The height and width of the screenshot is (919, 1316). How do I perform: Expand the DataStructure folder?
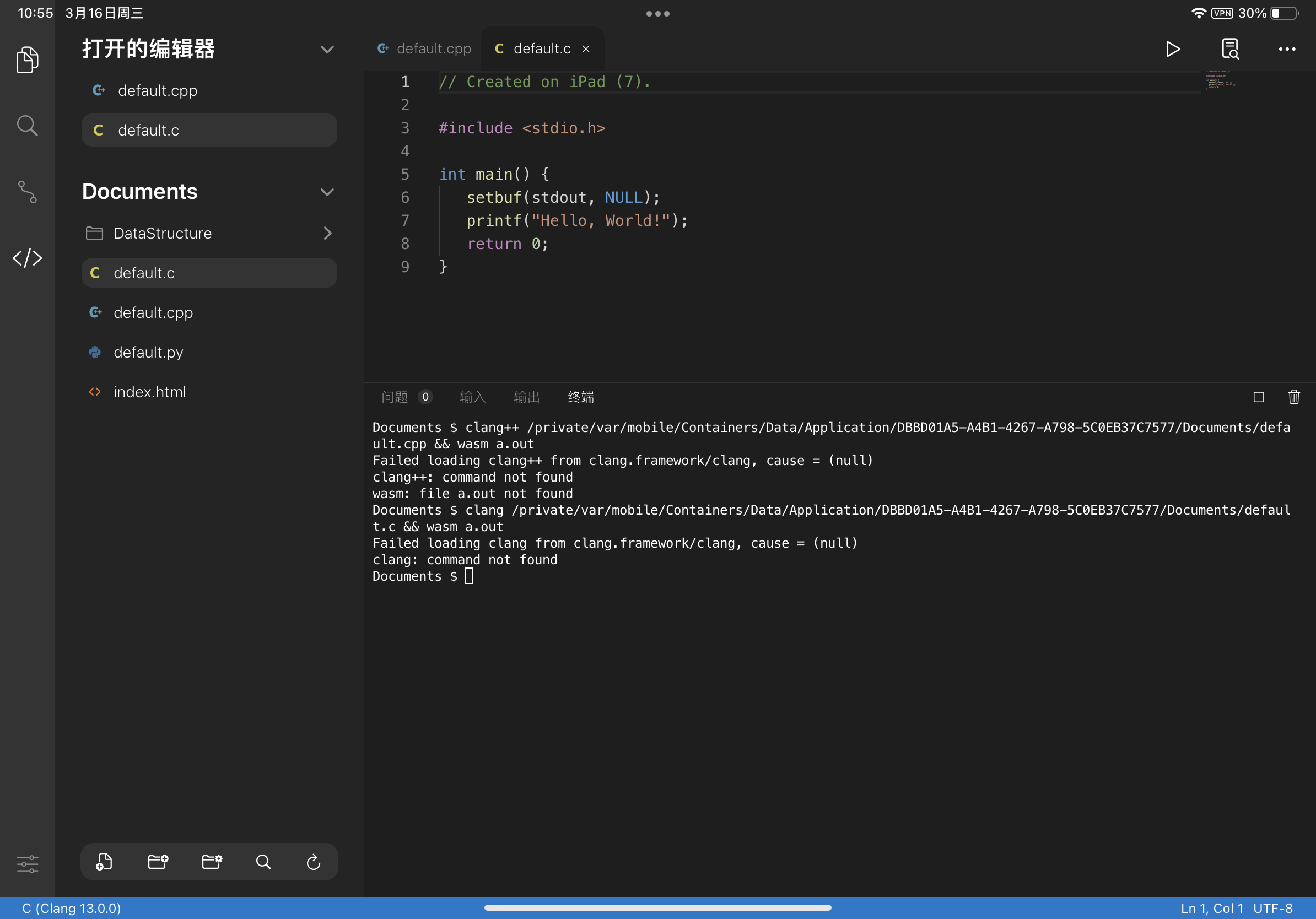[327, 233]
